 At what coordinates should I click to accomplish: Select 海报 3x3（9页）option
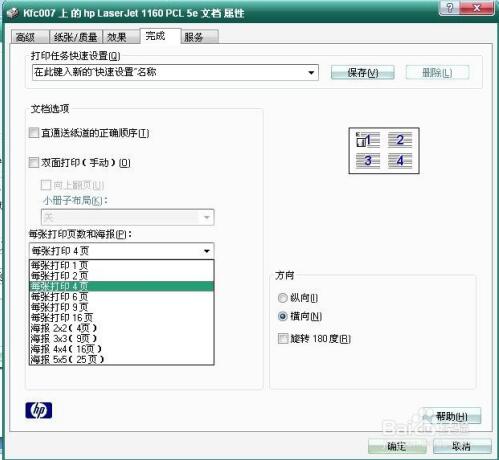(121, 338)
